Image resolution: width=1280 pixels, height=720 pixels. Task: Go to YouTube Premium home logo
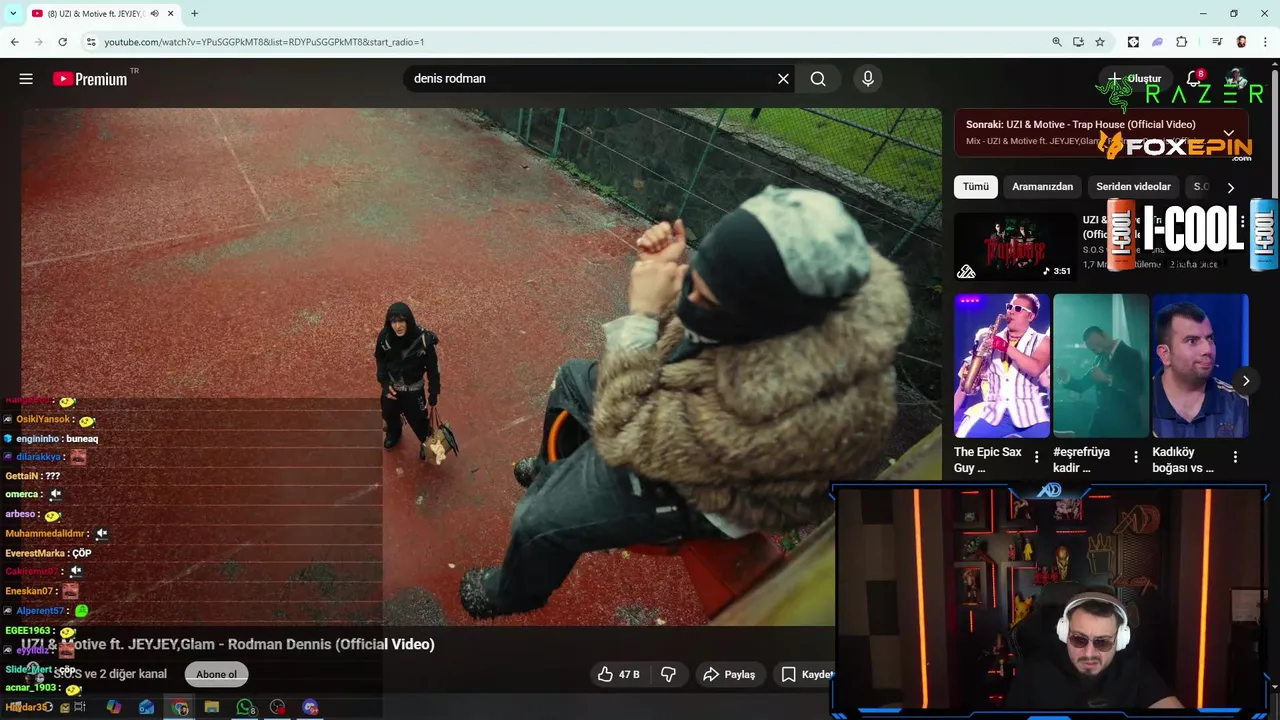[90, 79]
